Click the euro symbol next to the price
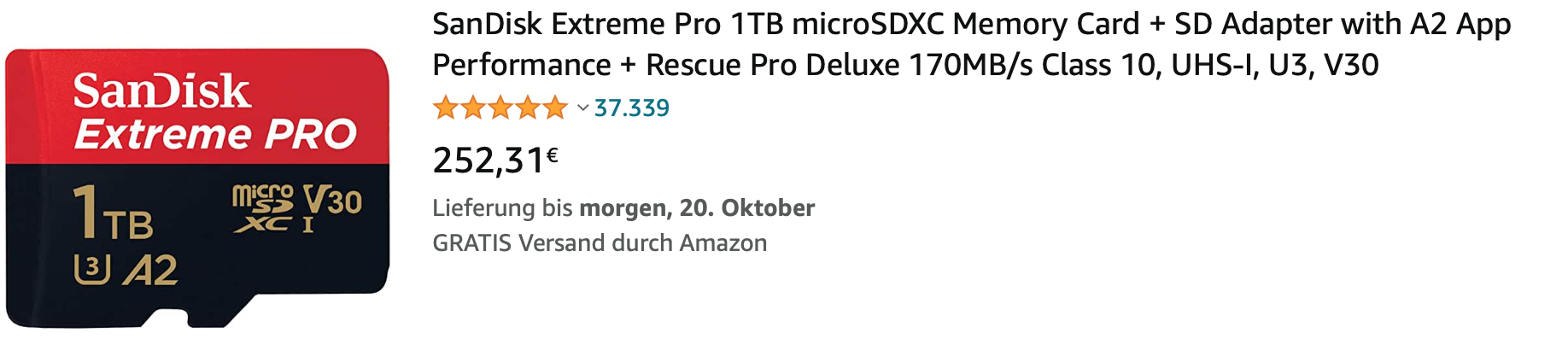 tap(553, 155)
